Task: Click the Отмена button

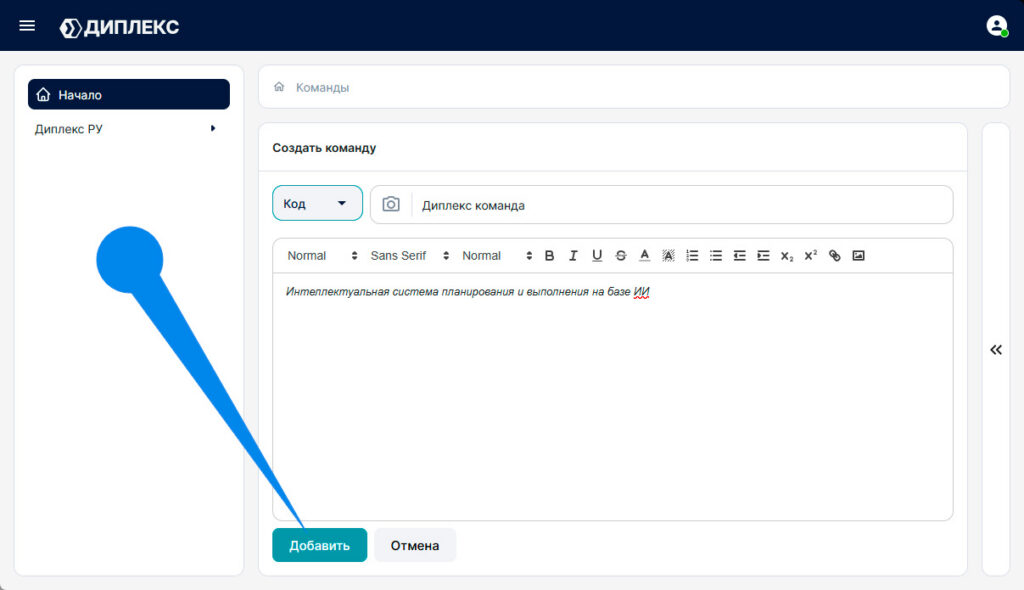Action: click(x=415, y=545)
